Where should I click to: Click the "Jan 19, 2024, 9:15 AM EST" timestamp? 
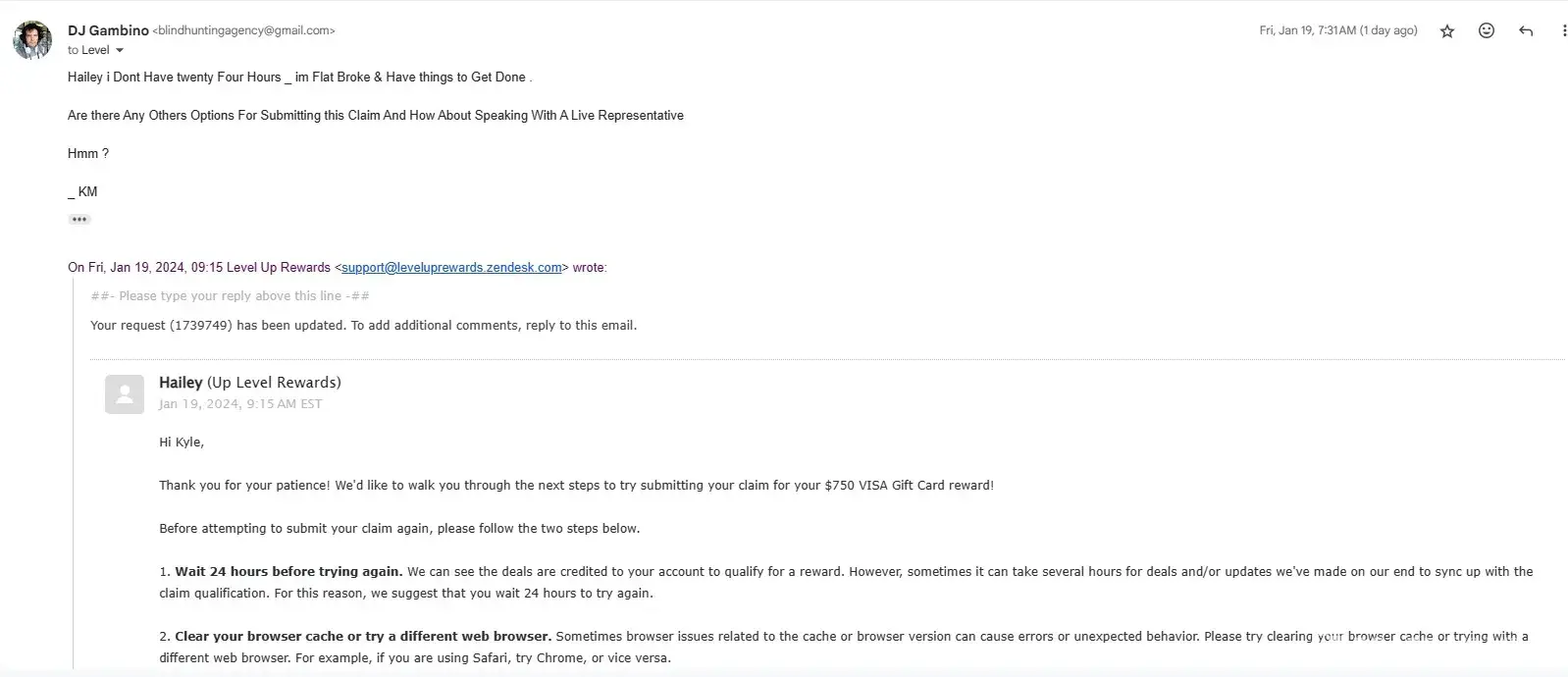pos(240,404)
